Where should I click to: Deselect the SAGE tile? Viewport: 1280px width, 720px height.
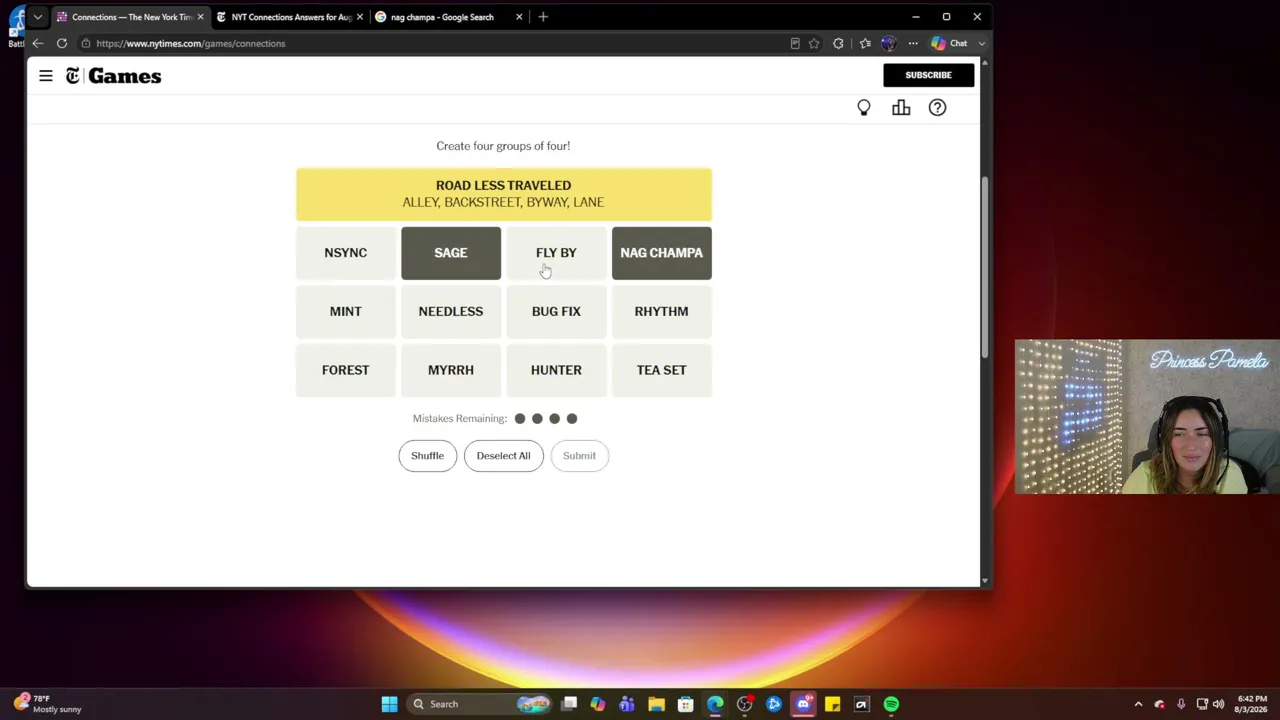click(x=451, y=253)
